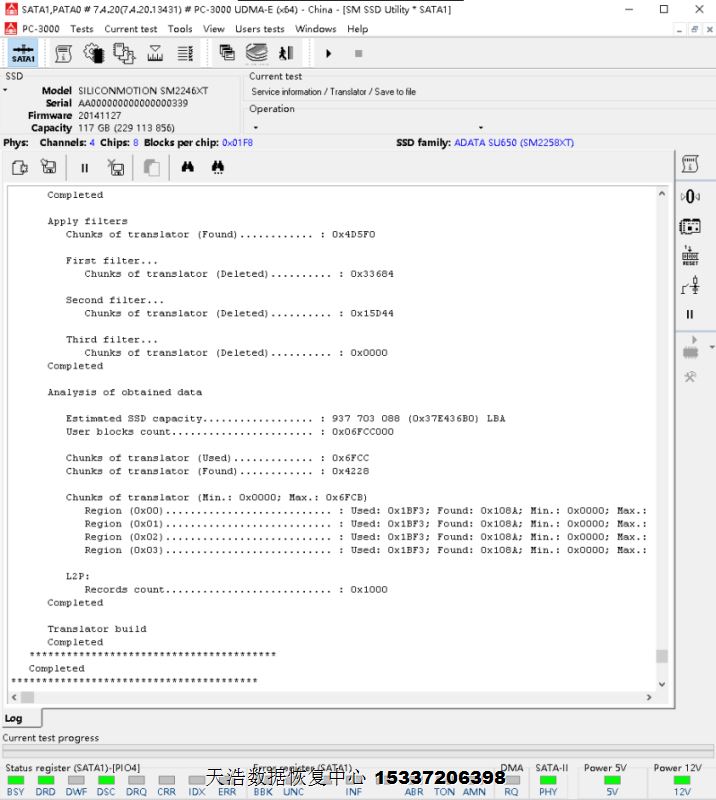Expand the dropdown arrow beside the chip icon
716x800 pixels.
(x=711, y=347)
